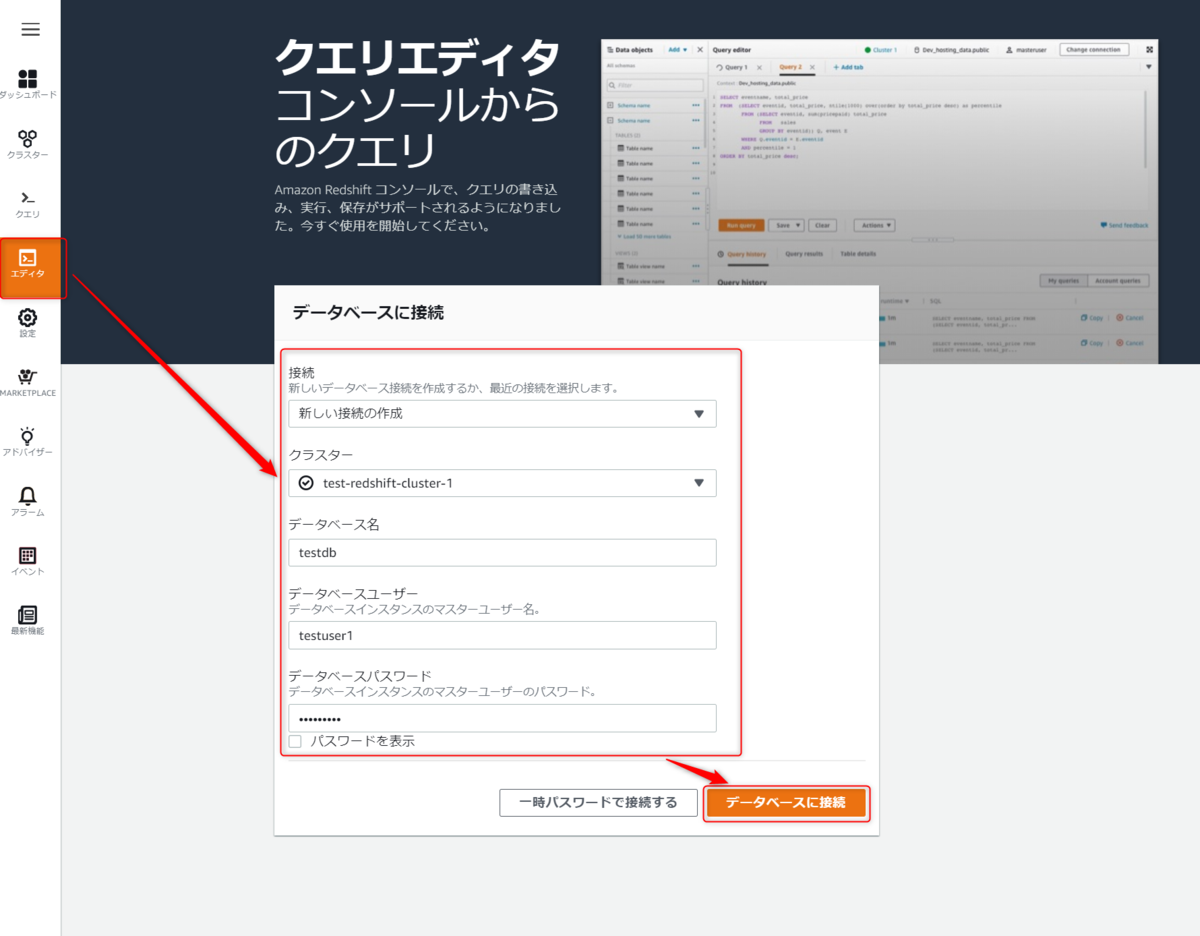Open the クエリ sidebar icon
Viewport: 1200px width, 936px height.
28,198
